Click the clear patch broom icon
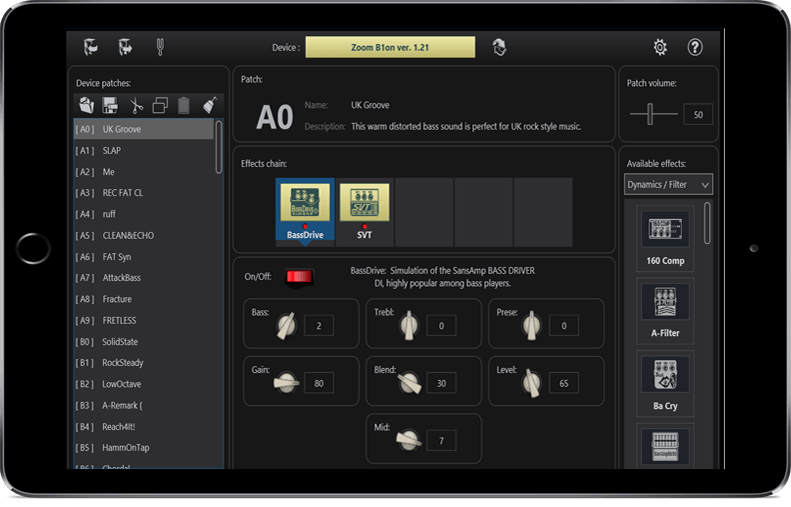 pos(208,105)
